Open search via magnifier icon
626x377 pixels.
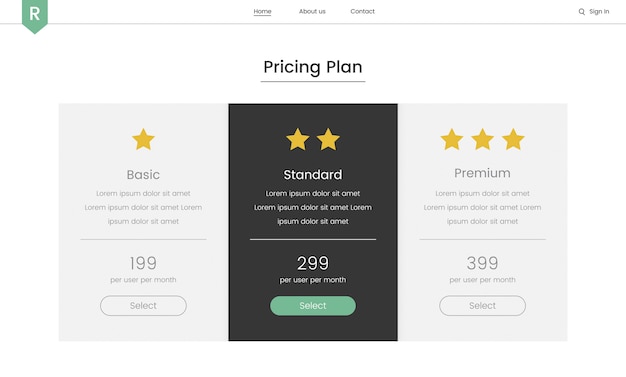[582, 12]
